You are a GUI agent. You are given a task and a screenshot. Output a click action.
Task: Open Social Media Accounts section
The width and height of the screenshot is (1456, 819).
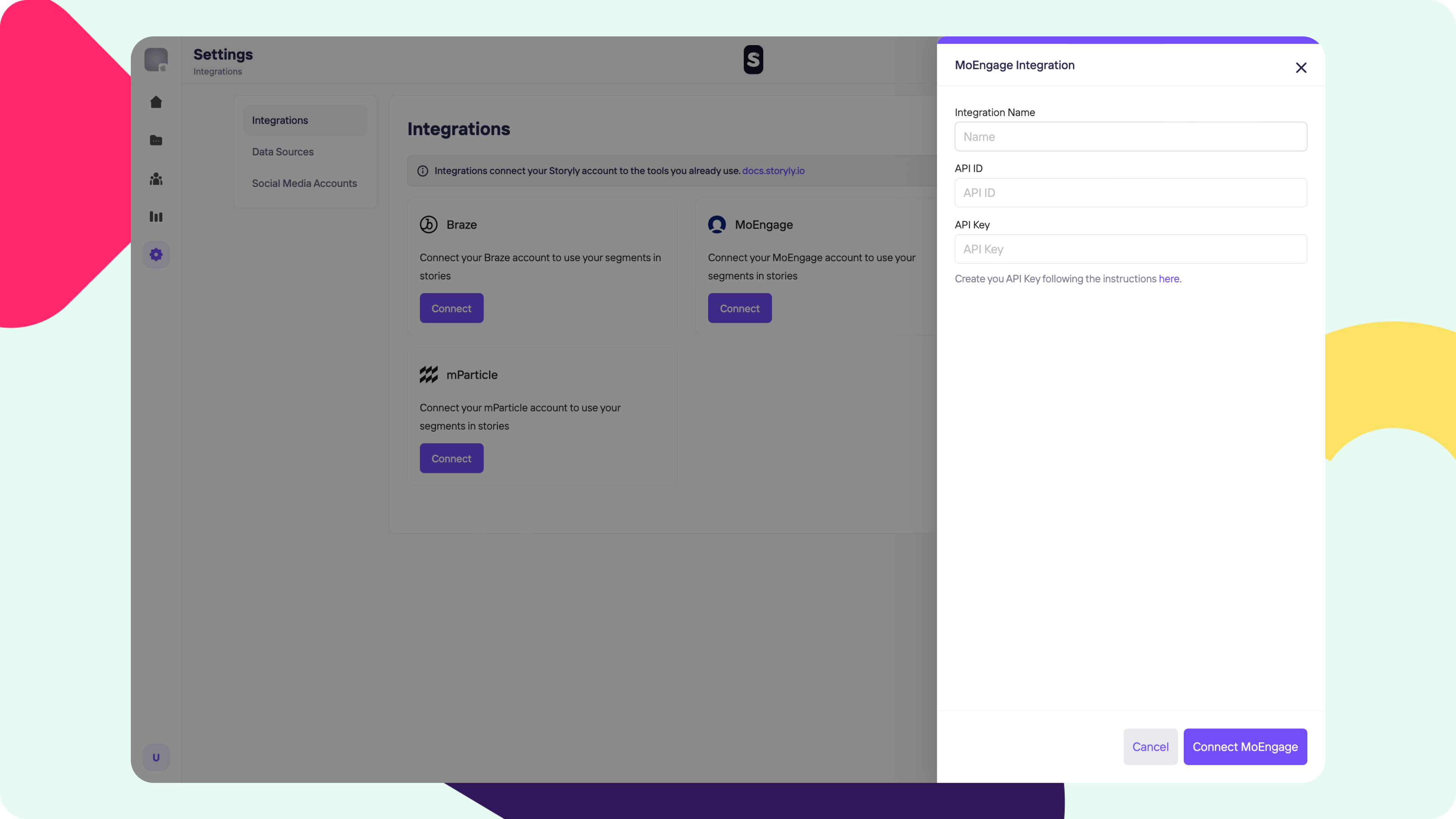(304, 183)
